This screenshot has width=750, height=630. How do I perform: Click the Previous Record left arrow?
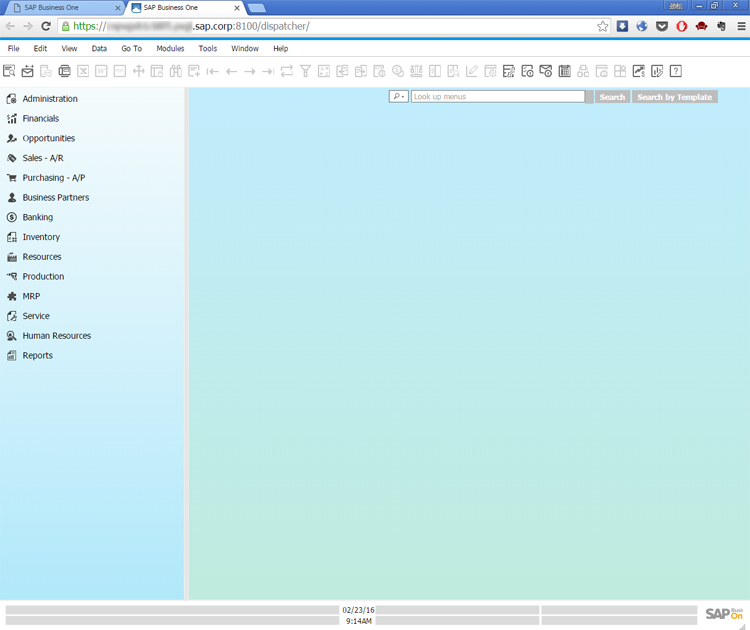tap(231, 71)
